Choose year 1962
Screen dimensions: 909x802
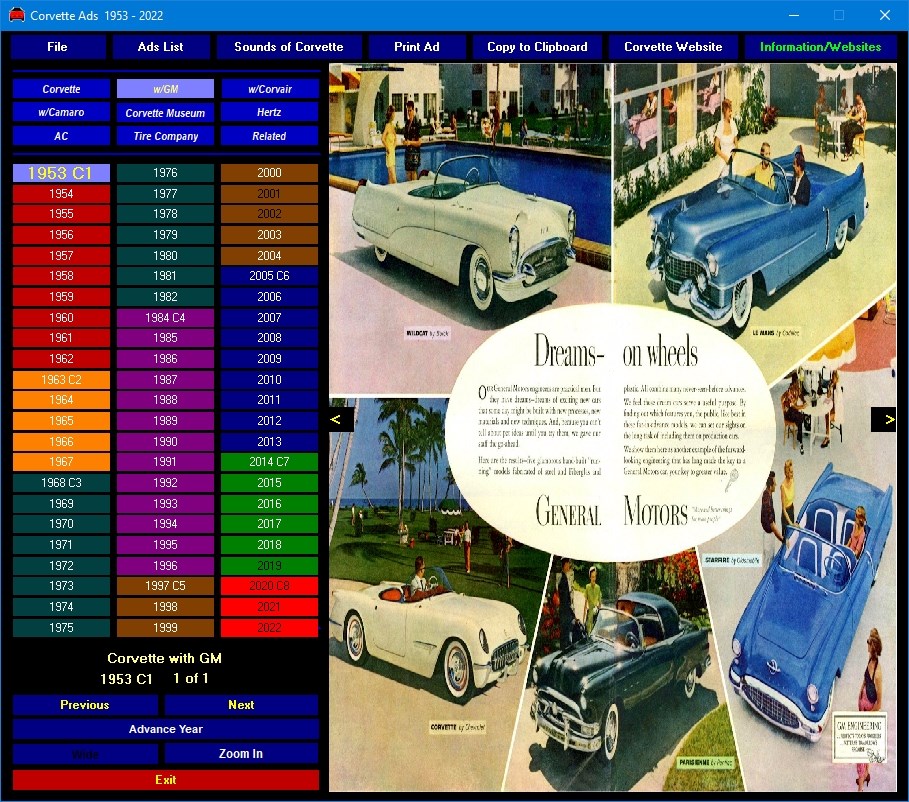pyautogui.click(x=61, y=358)
